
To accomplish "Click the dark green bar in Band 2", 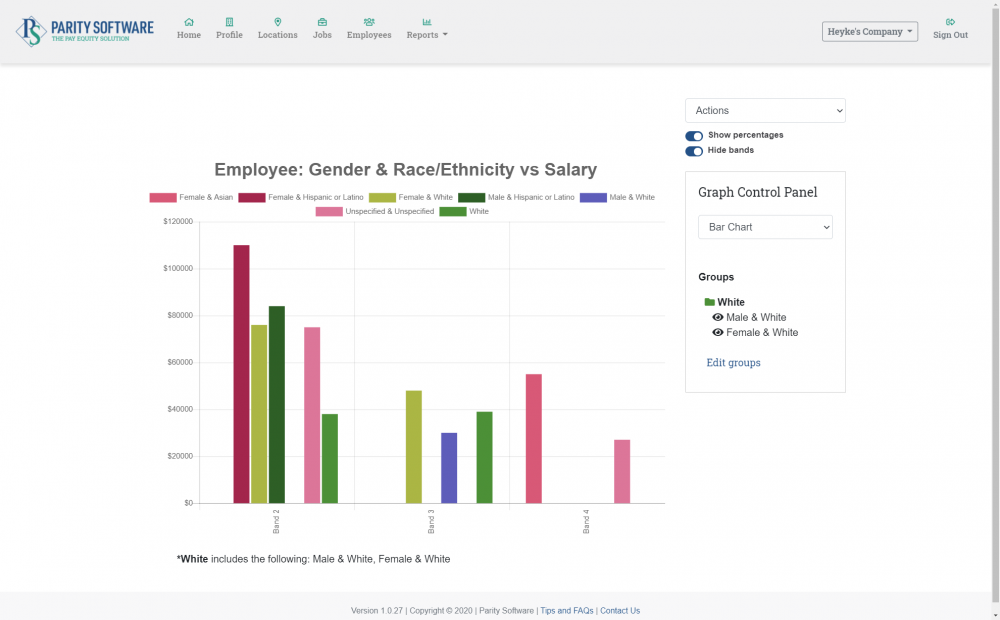I will pos(277,404).
